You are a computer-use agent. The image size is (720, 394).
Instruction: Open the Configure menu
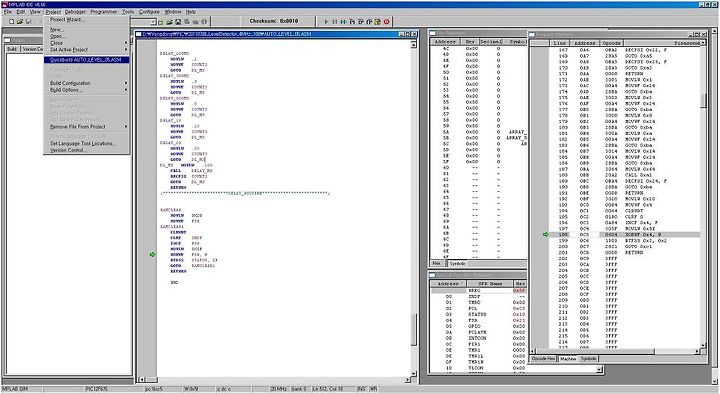(149, 11)
